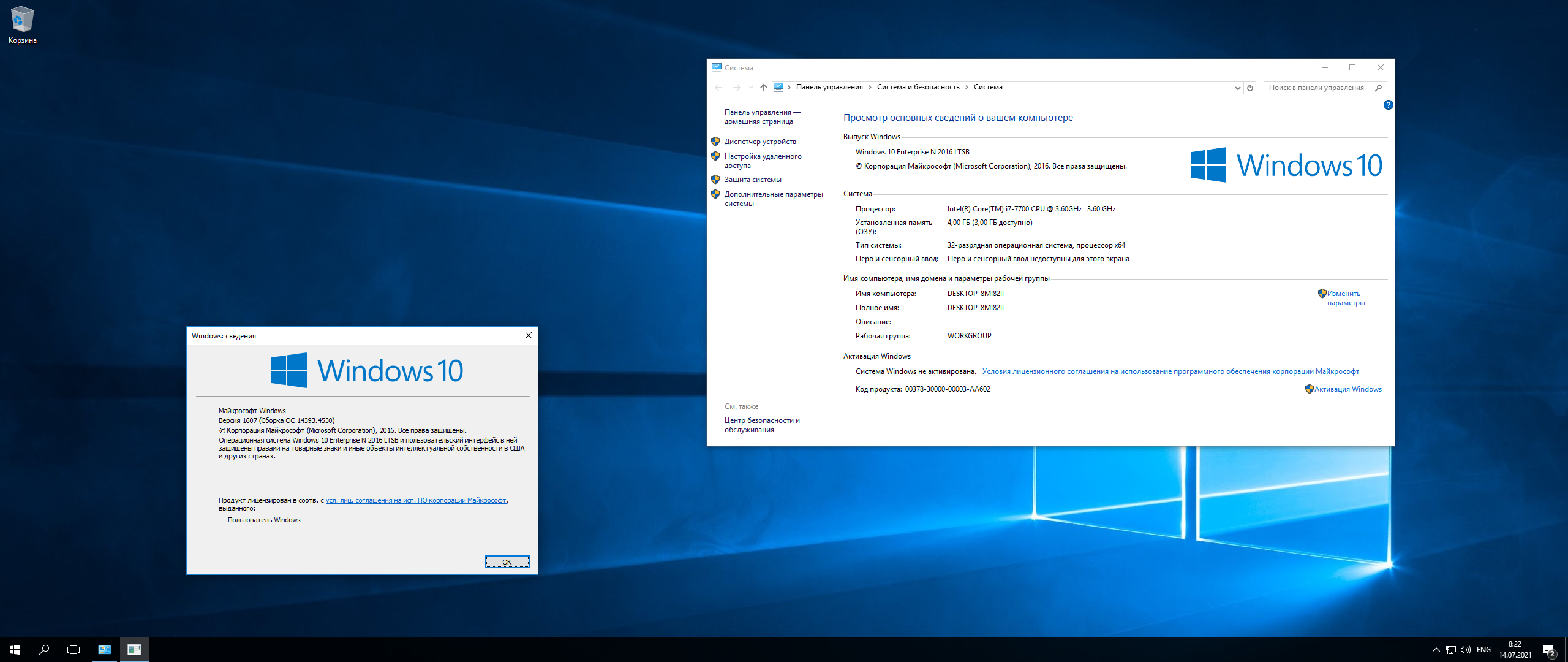Click OK in the Windows: сведения dialog

[507, 562]
